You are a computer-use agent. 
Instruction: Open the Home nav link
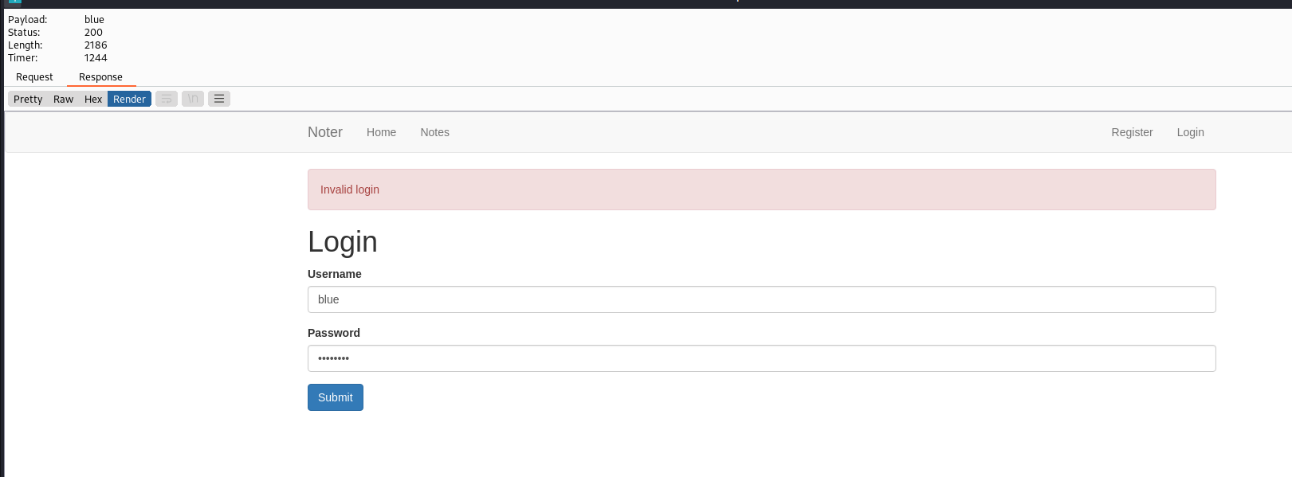(381, 132)
